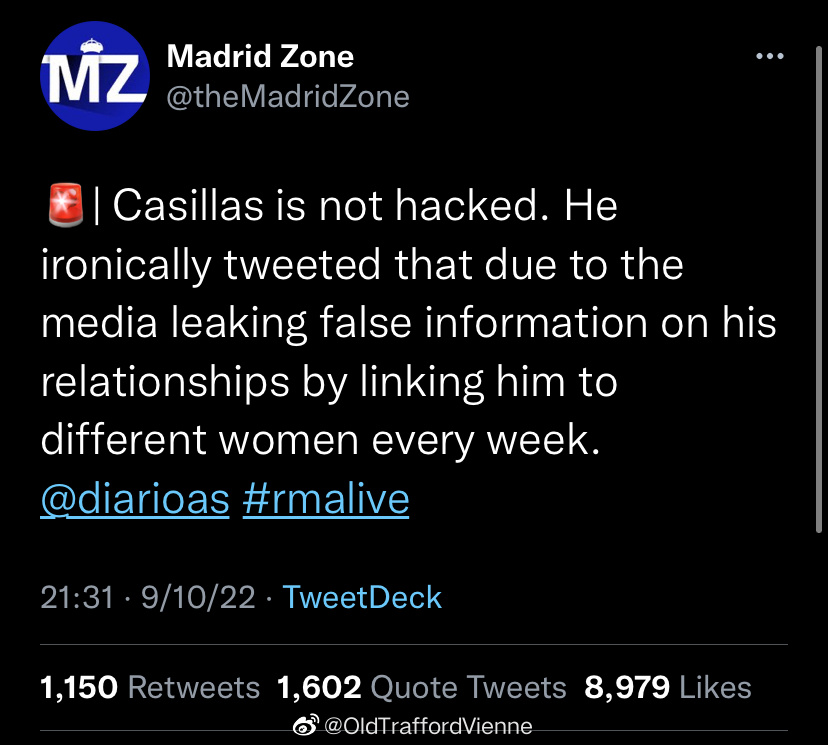This screenshot has height=745, width=828.
Task: Open the @theMadridZone handle link
Action: point(288,96)
